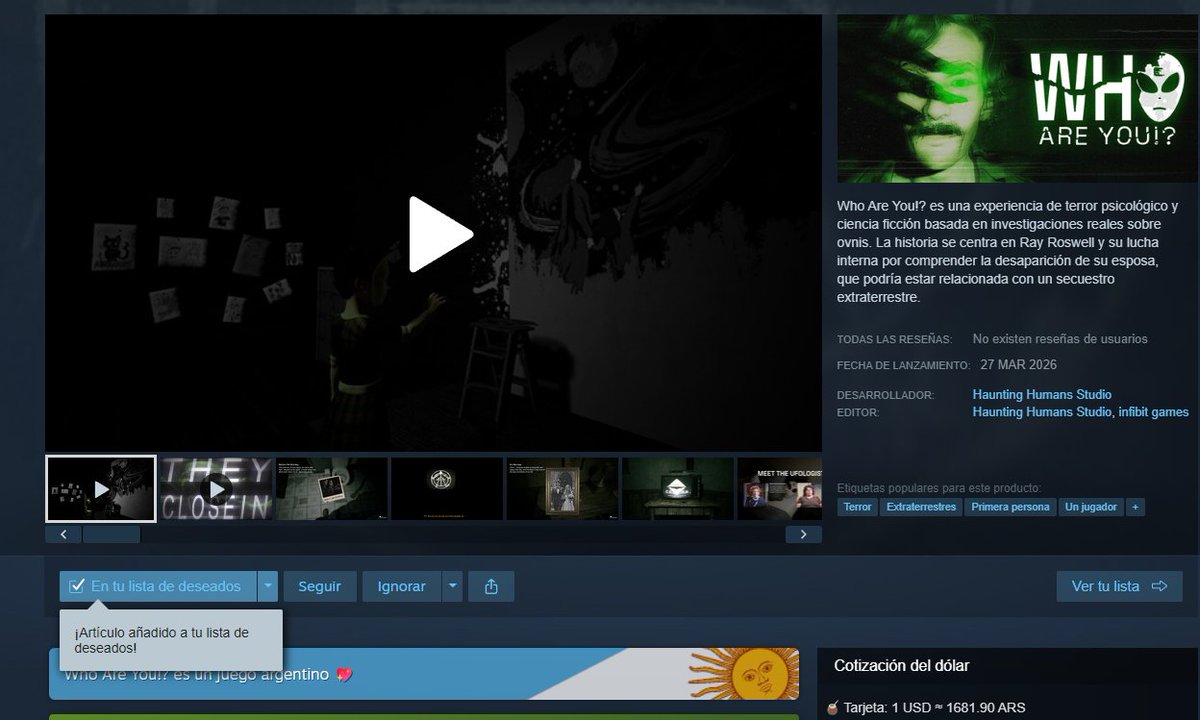Screen dimensions: 1200x720
Task: Click the 'Cotización del dólar' heading
Action: click(901, 665)
